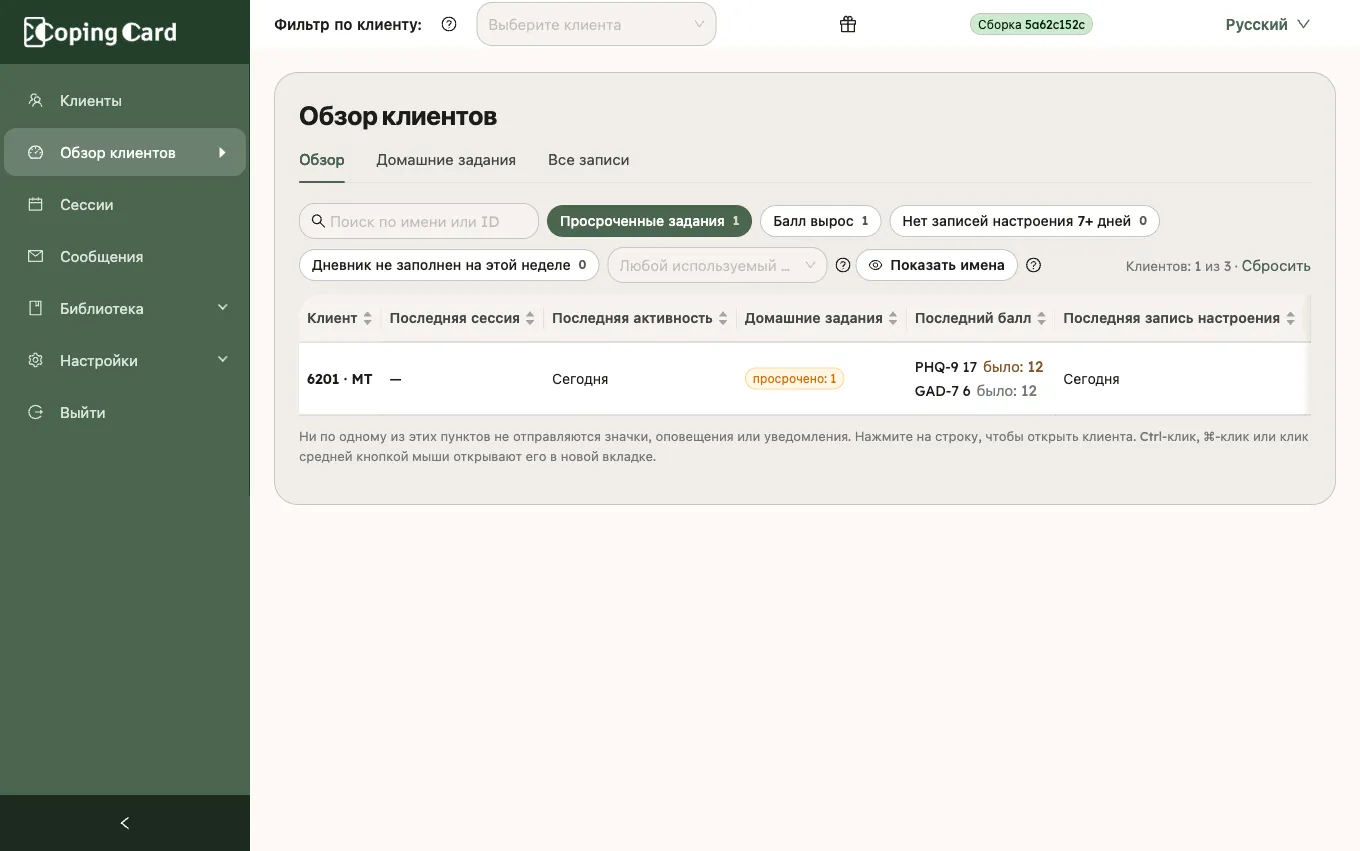
Task: Click the Поиск по имени или ID field
Action: tap(419, 221)
